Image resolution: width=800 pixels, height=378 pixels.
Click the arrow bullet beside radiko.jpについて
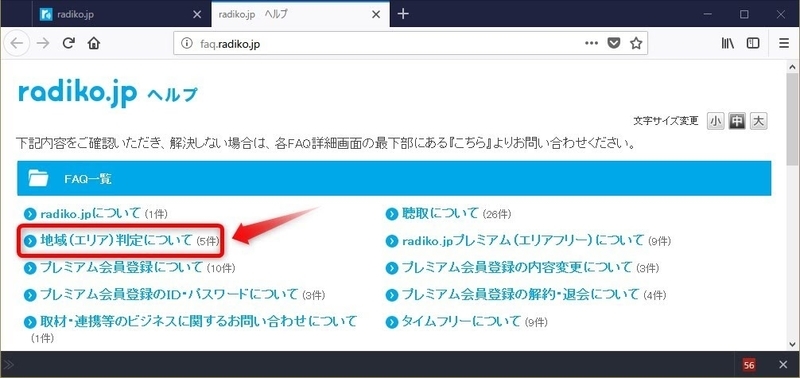[x=31, y=214]
